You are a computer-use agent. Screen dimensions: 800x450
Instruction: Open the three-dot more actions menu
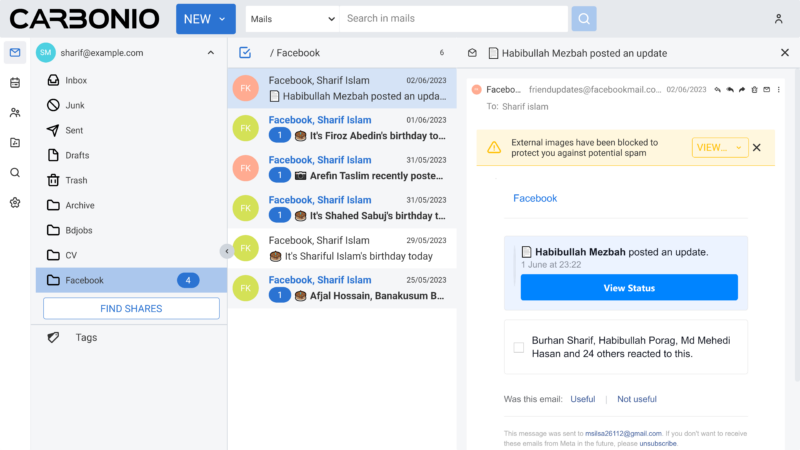[779, 90]
